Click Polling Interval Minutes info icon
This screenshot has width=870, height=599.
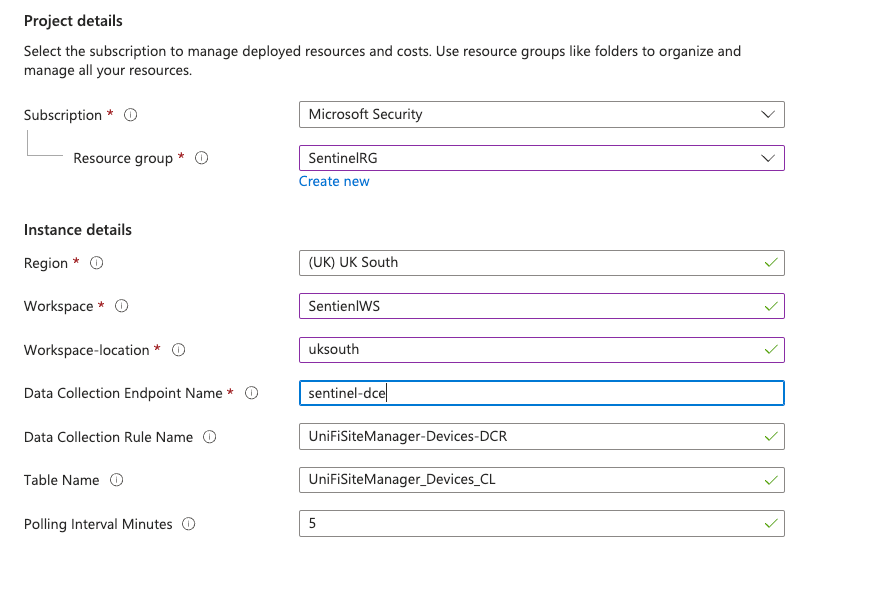(x=189, y=524)
